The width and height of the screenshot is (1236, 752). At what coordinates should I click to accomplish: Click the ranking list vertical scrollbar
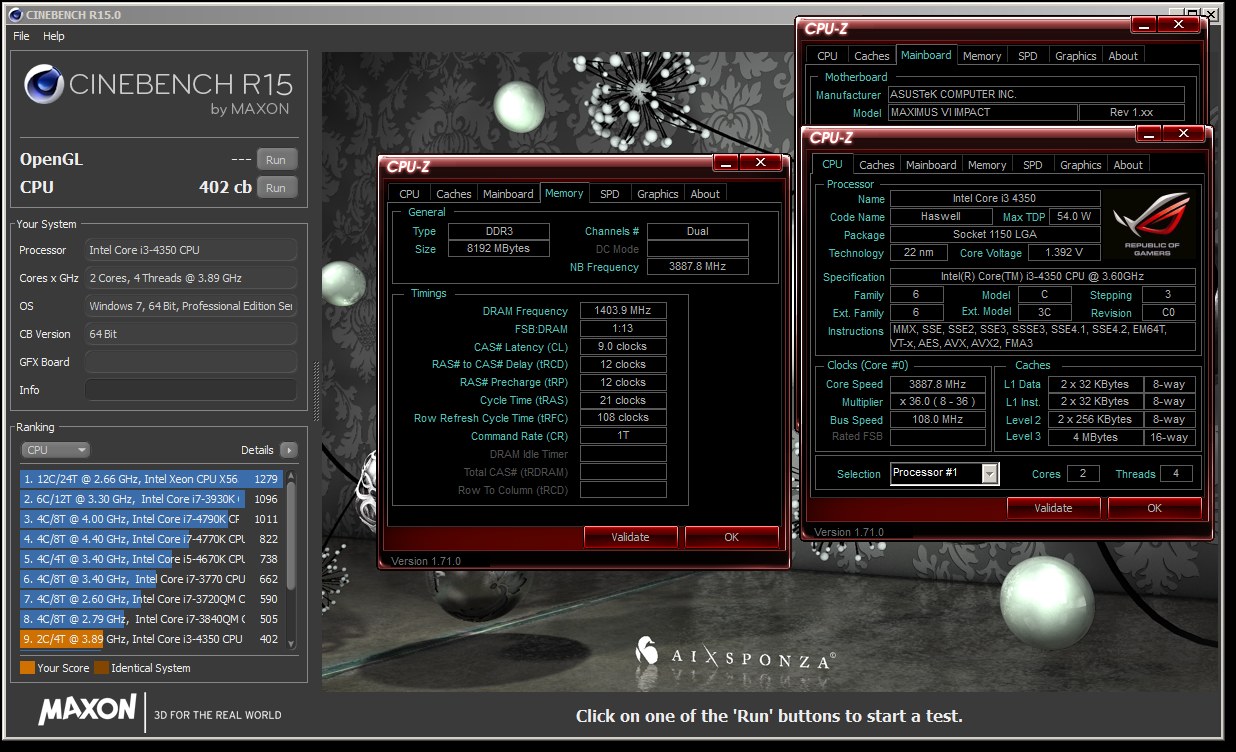pos(291,559)
